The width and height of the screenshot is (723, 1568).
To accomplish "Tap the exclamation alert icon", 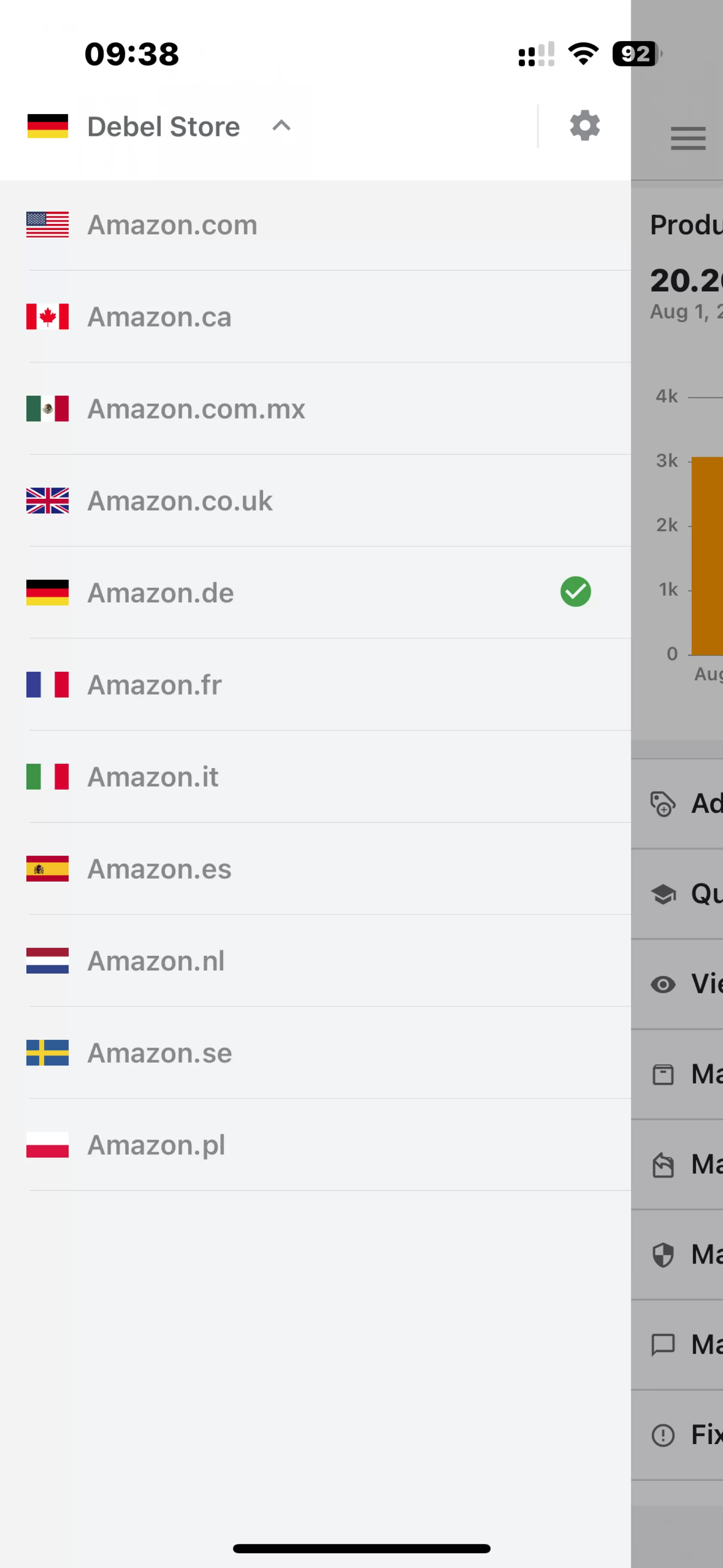I will (x=663, y=1435).
